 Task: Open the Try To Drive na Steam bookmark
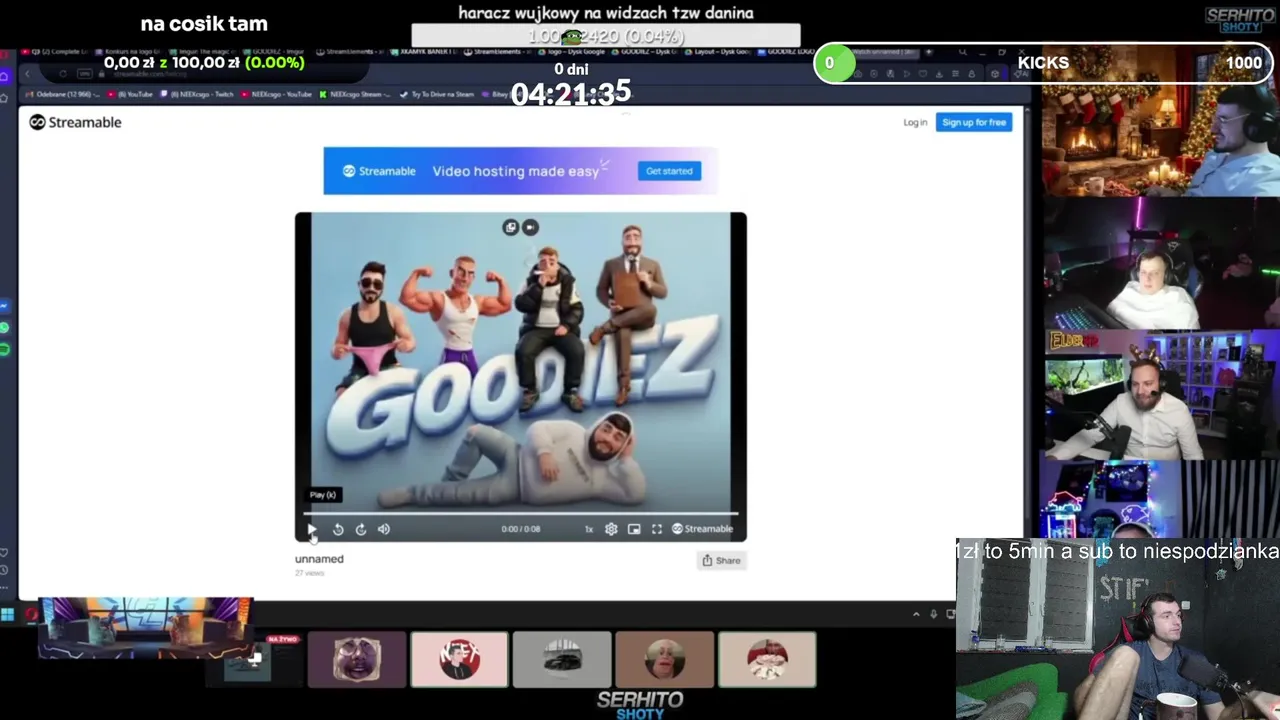[x=436, y=94]
